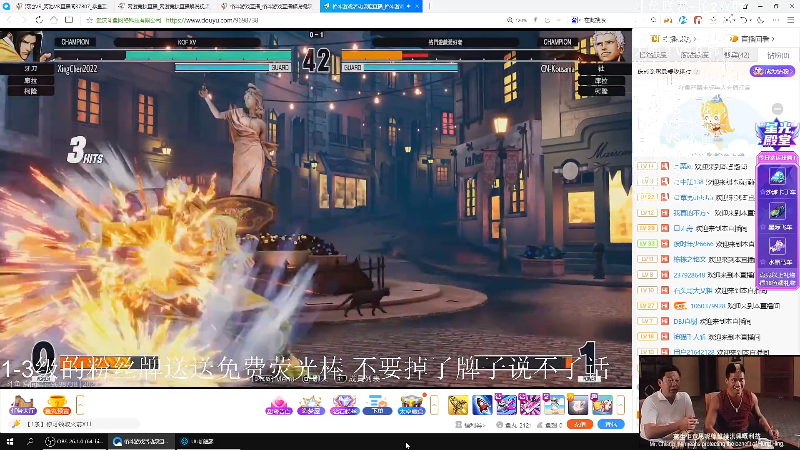
Task: Collapse the star palace widget minus button
Action: click(x=777, y=109)
